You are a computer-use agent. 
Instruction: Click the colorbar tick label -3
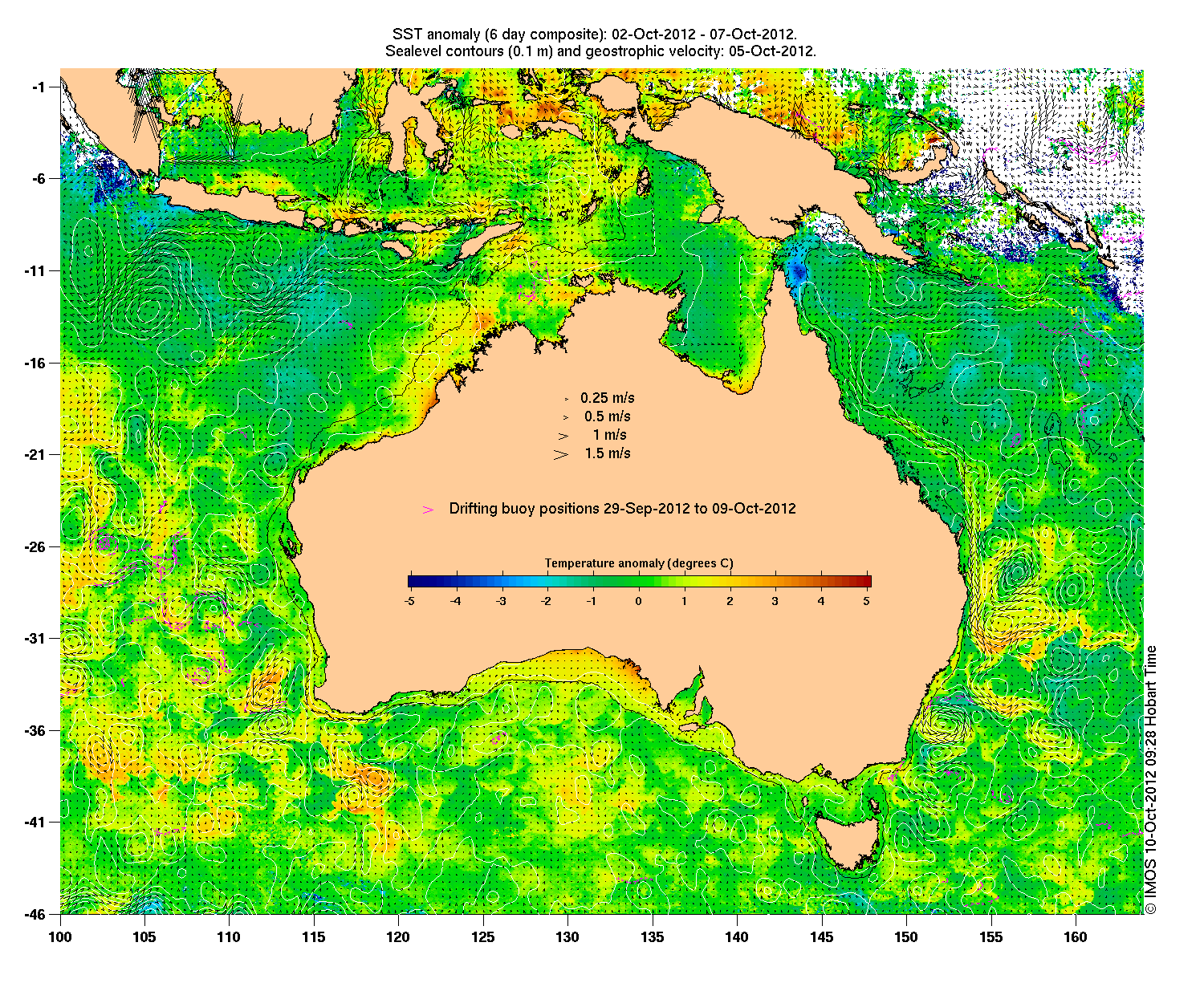pos(501,601)
